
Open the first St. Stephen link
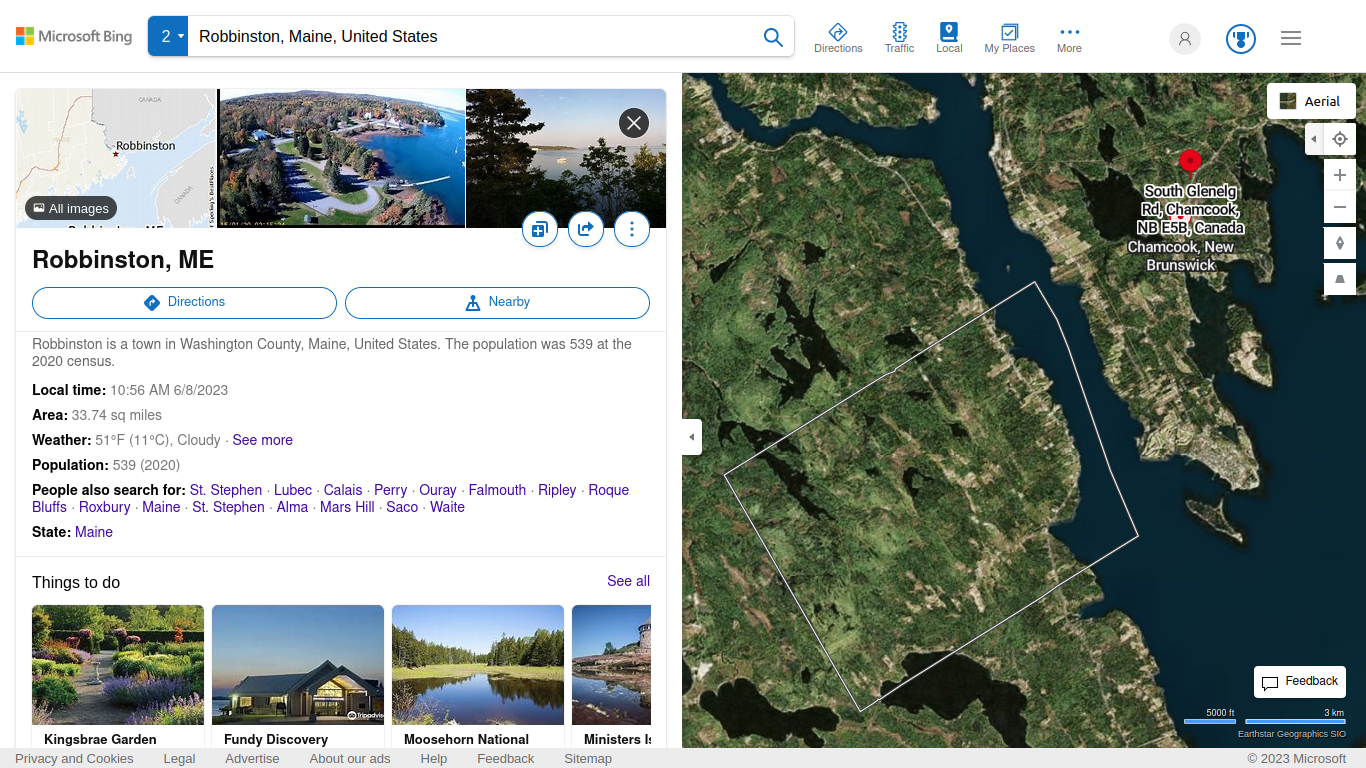226,490
